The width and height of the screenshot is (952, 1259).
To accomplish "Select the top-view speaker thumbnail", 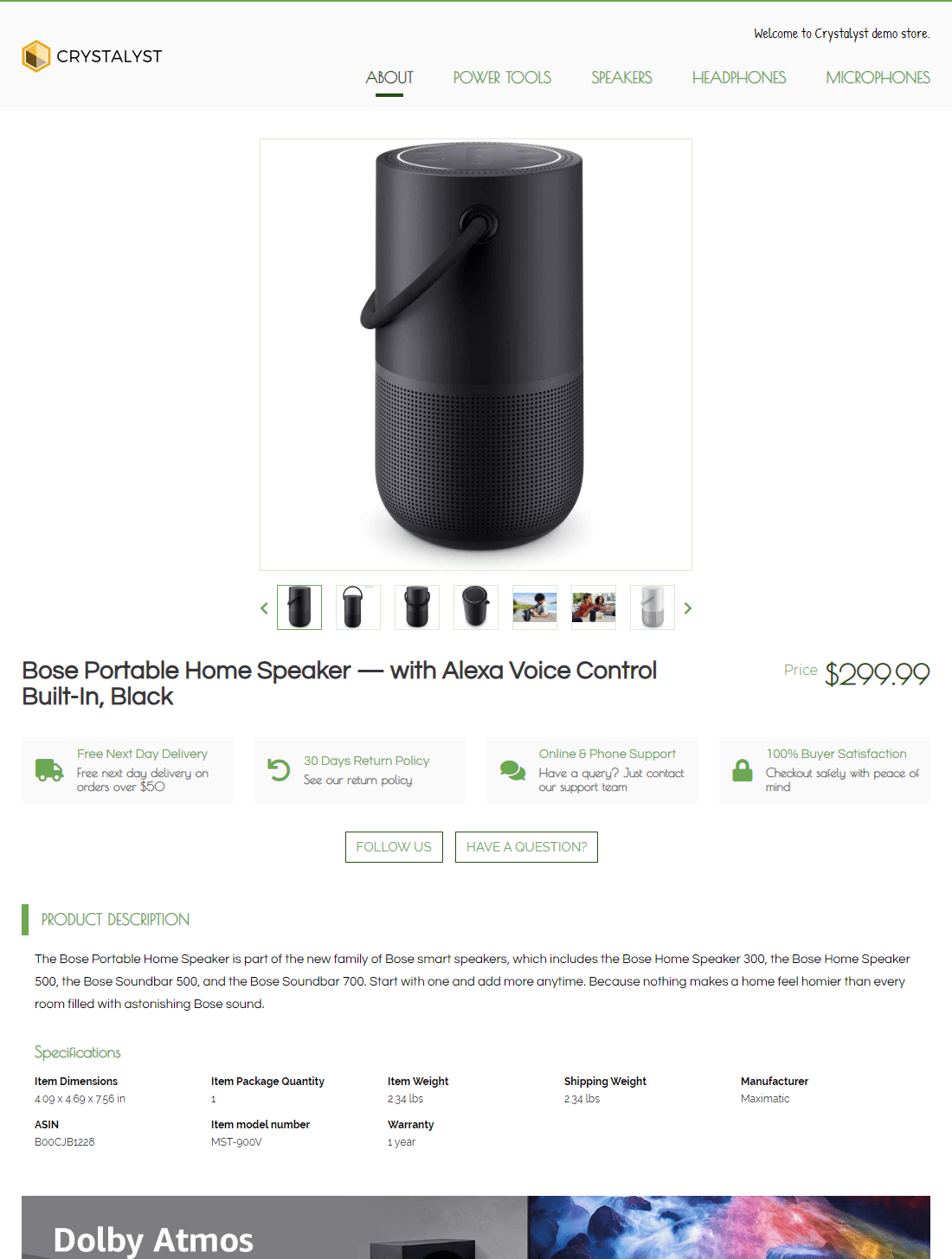I will (476, 607).
